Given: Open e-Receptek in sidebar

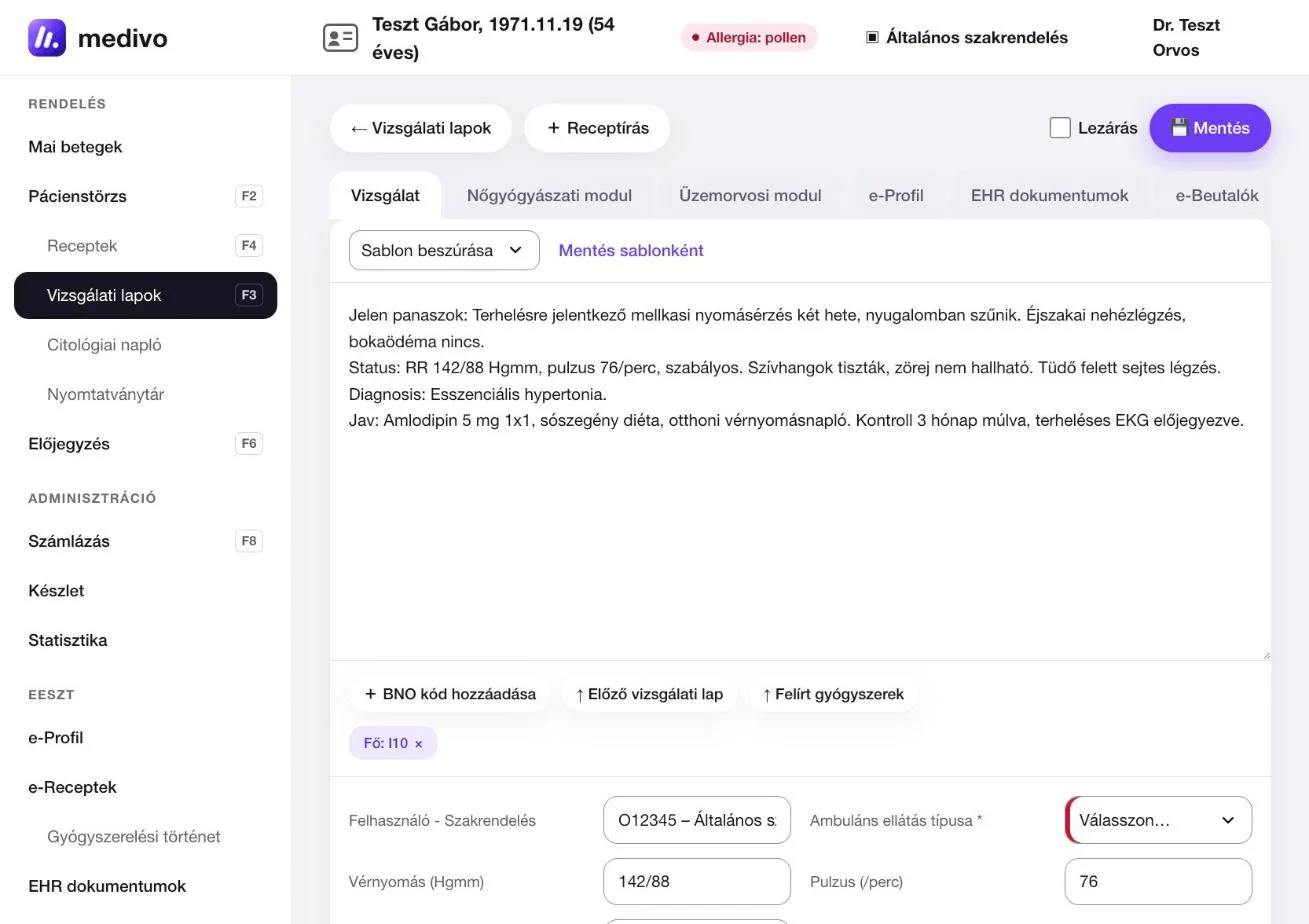Looking at the screenshot, I should click(x=145, y=787).
